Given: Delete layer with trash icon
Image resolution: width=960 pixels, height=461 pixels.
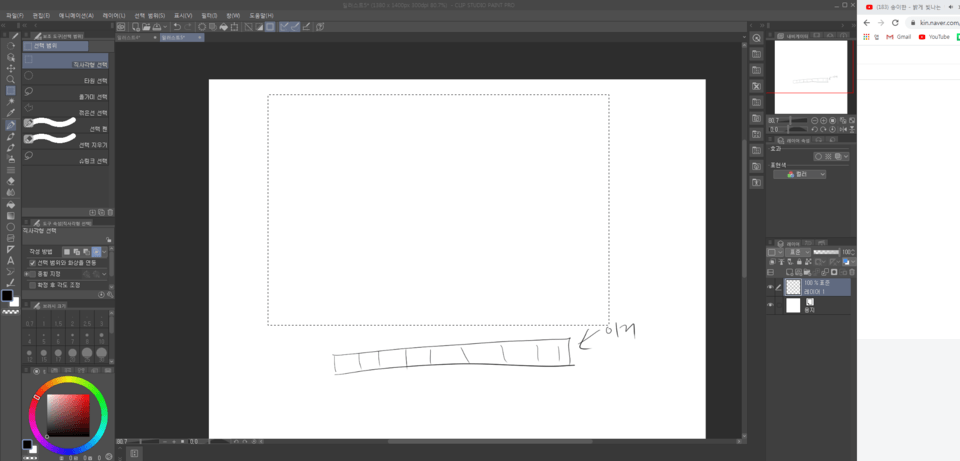Looking at the screenshot, I should click(852, 272).
